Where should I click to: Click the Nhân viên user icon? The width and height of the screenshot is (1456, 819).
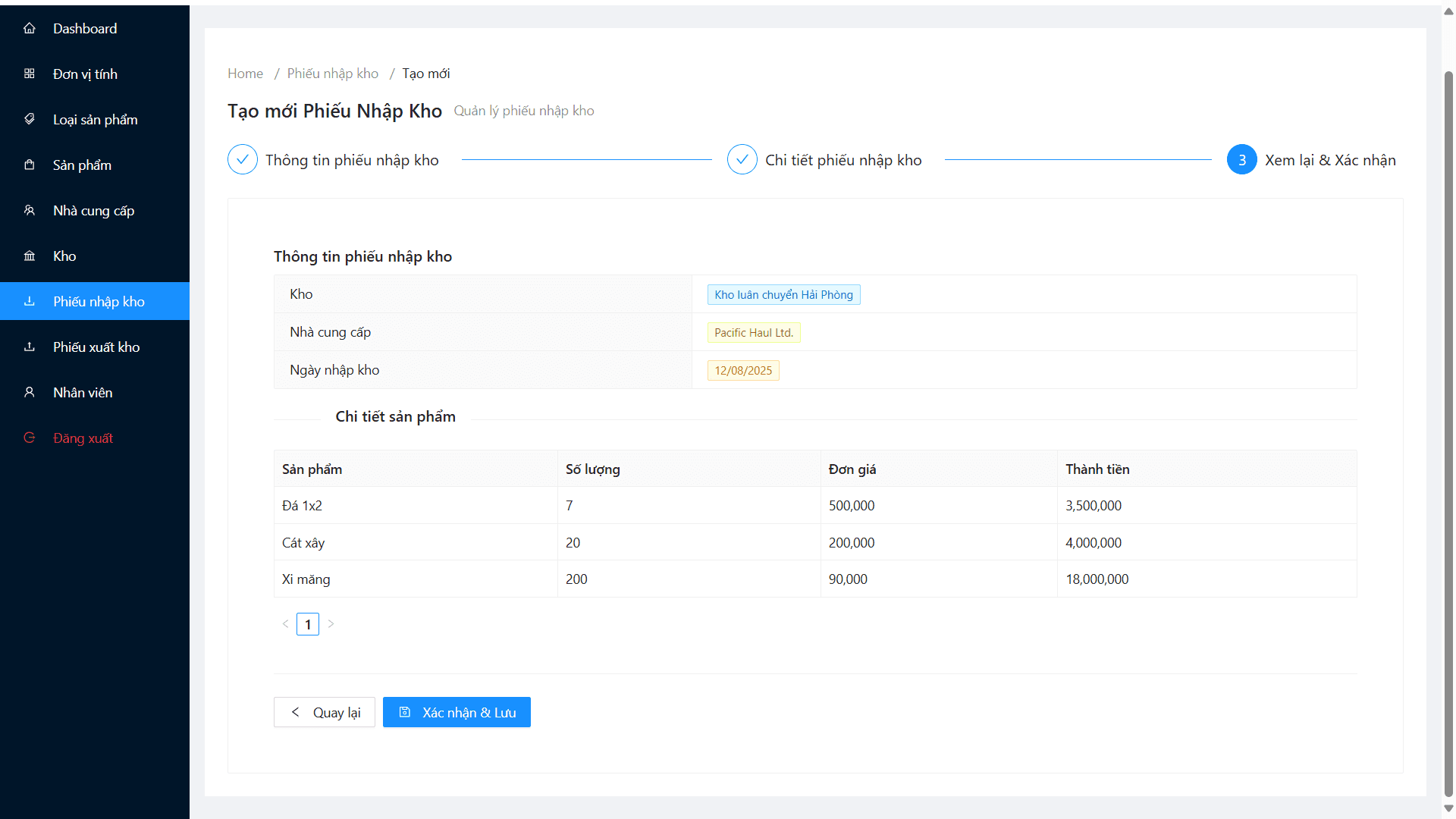coord(30,393)
